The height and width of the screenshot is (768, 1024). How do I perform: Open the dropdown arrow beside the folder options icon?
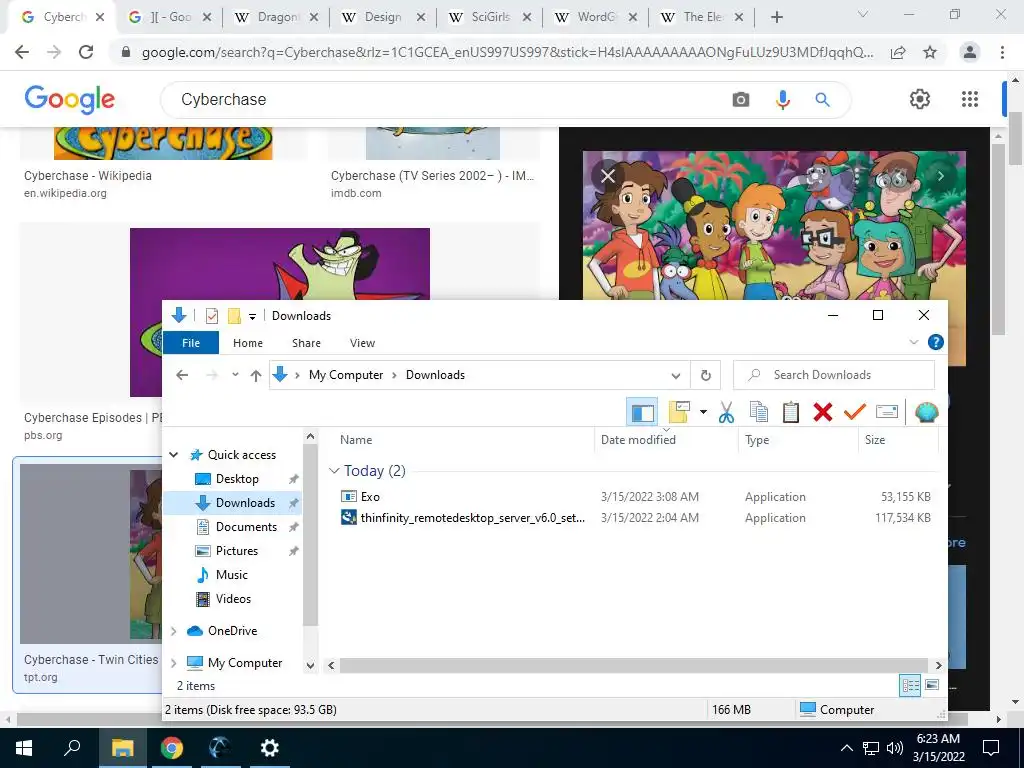[703, 412]
